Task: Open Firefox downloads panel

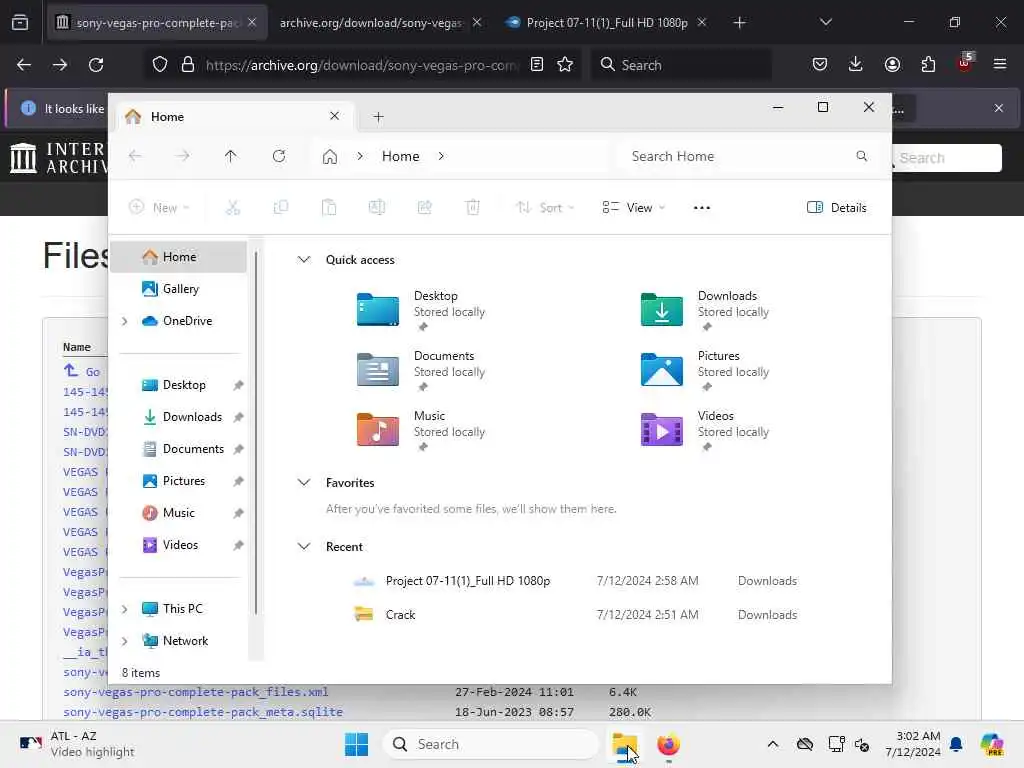Action: 856,65
